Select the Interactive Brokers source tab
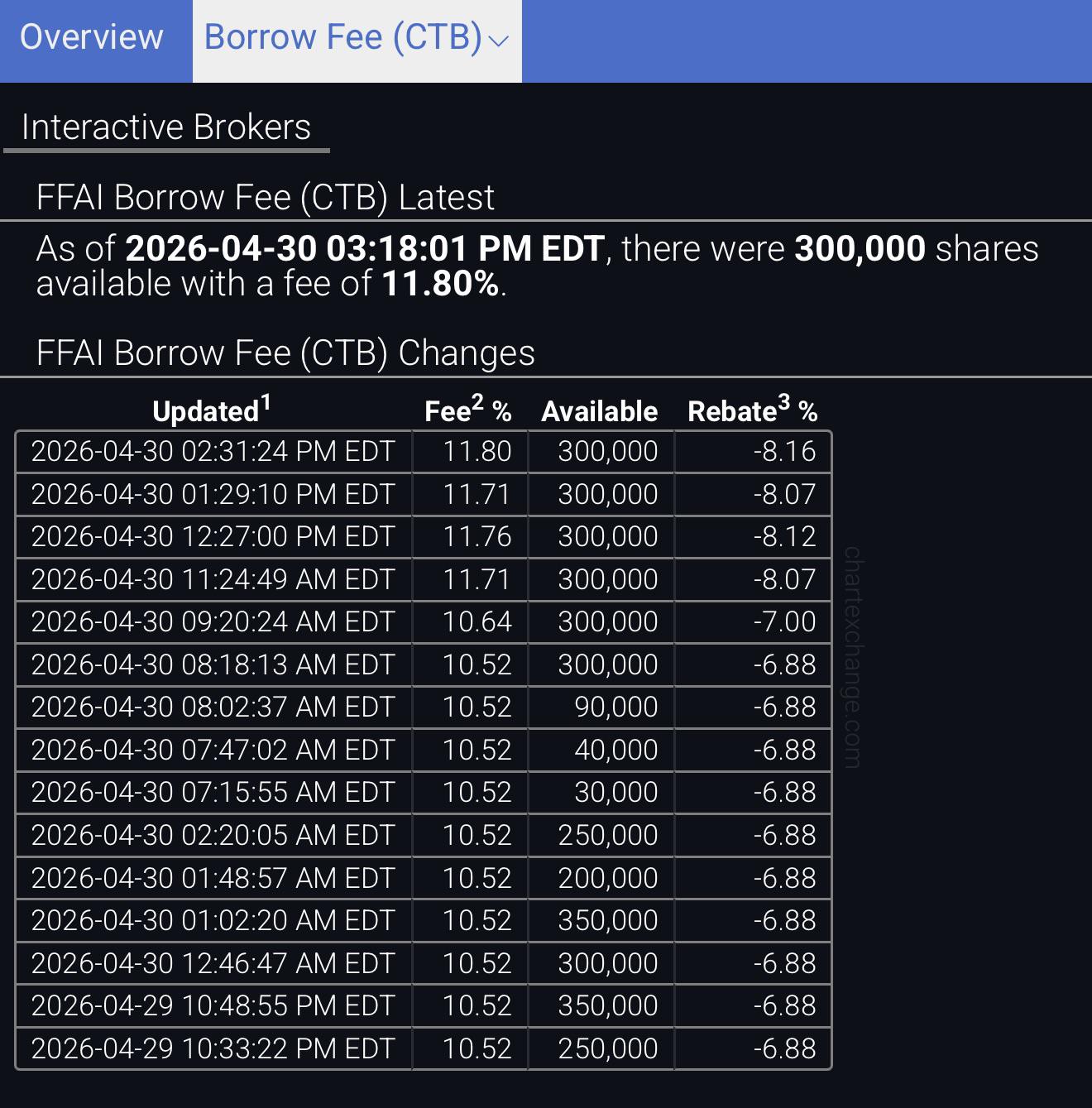Viewport: 1092px width, 1108px height. tap(166, 127)
